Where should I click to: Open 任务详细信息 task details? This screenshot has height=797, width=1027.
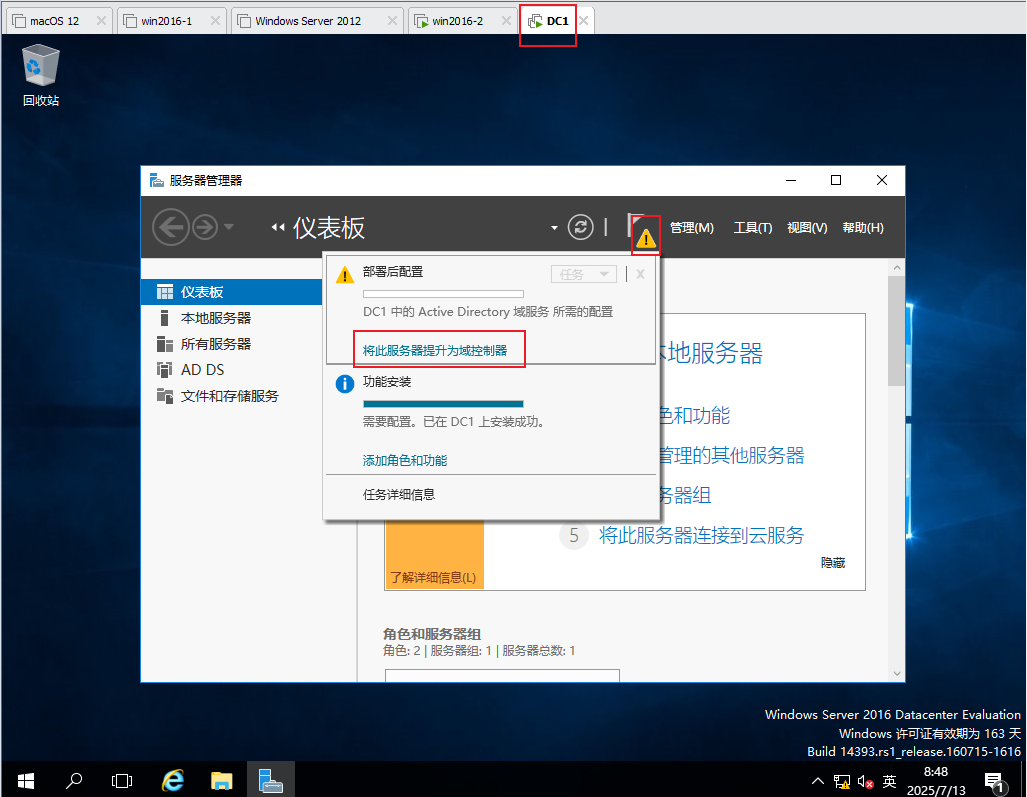pyautogui.click(x=399, y=495)
